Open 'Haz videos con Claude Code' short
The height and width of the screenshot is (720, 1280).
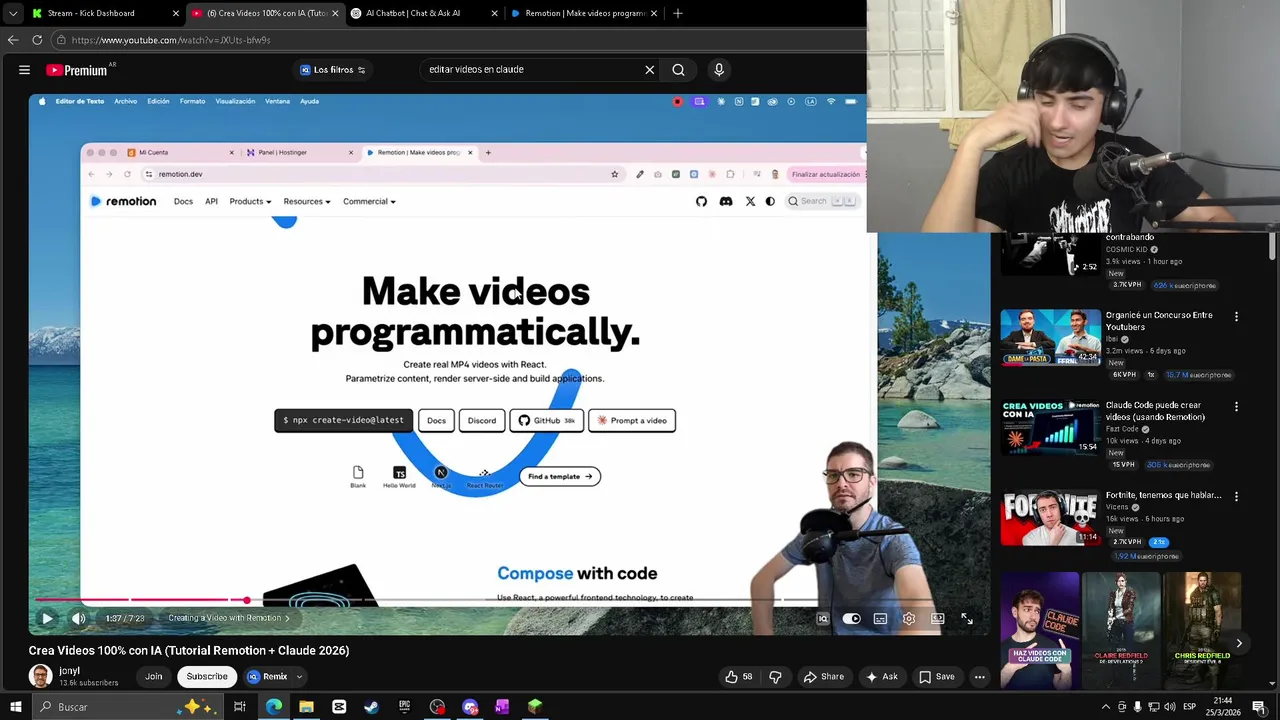[1040, 630]
